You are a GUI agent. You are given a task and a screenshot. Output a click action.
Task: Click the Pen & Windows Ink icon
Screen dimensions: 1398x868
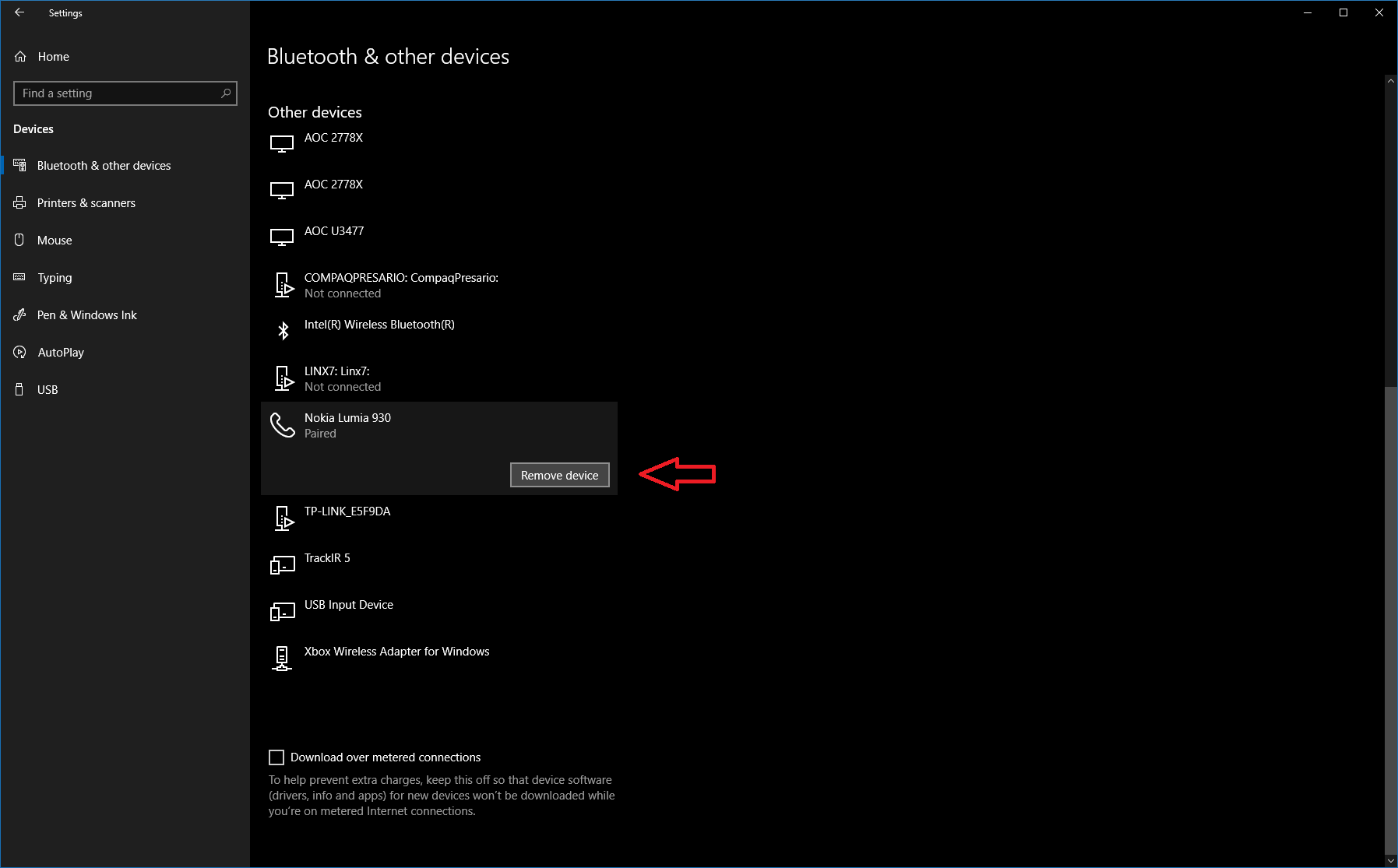point(20,315)
